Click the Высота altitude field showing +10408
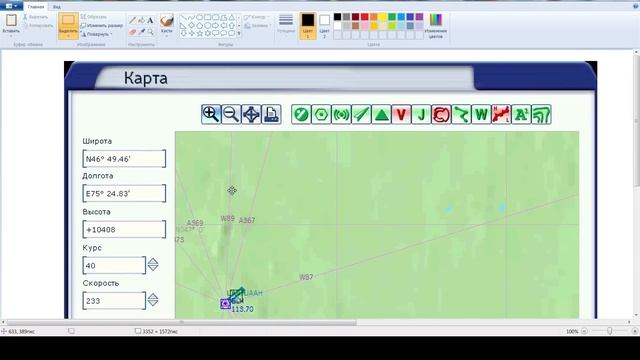This screenshot has width=640, height=360. point(124,229)
